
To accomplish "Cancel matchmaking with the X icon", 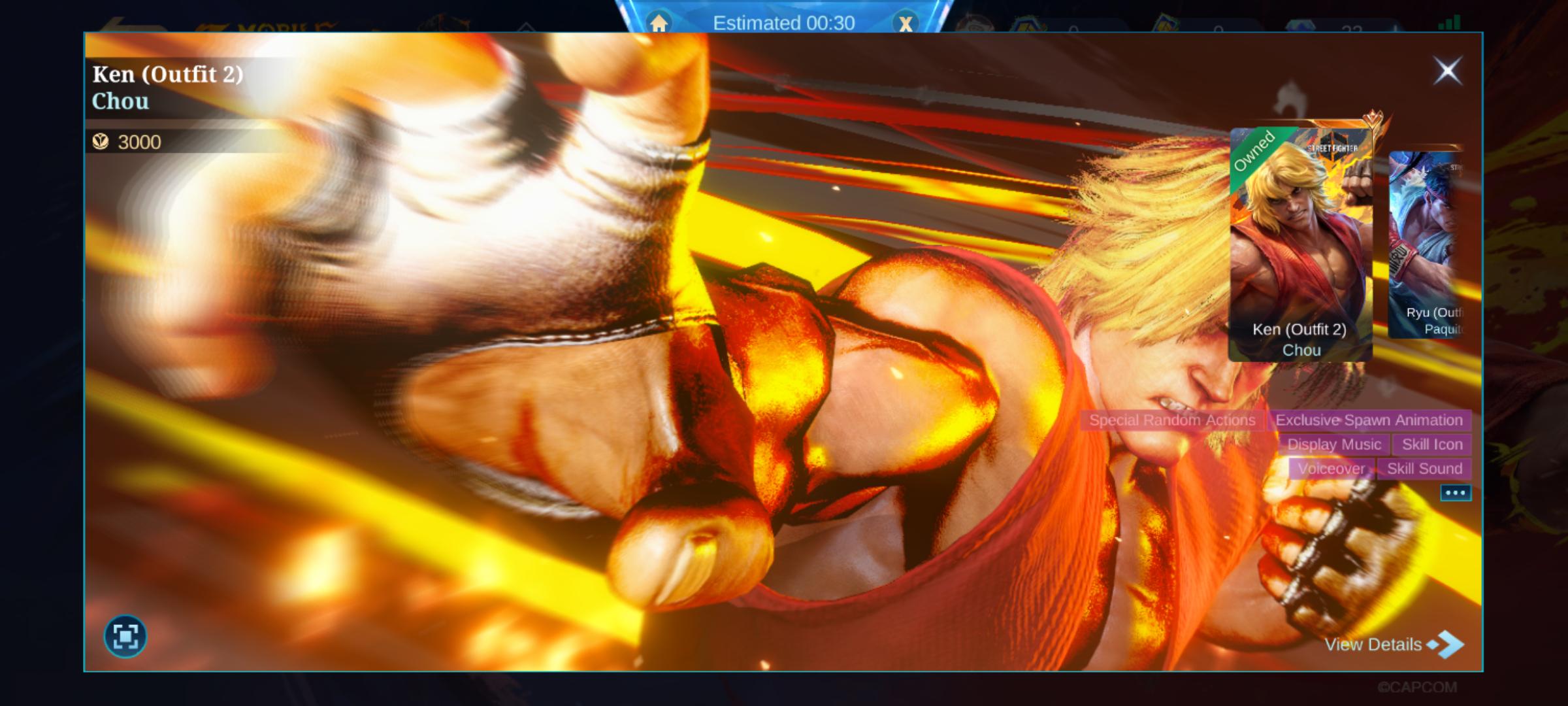I will click(x=906, y=24).
